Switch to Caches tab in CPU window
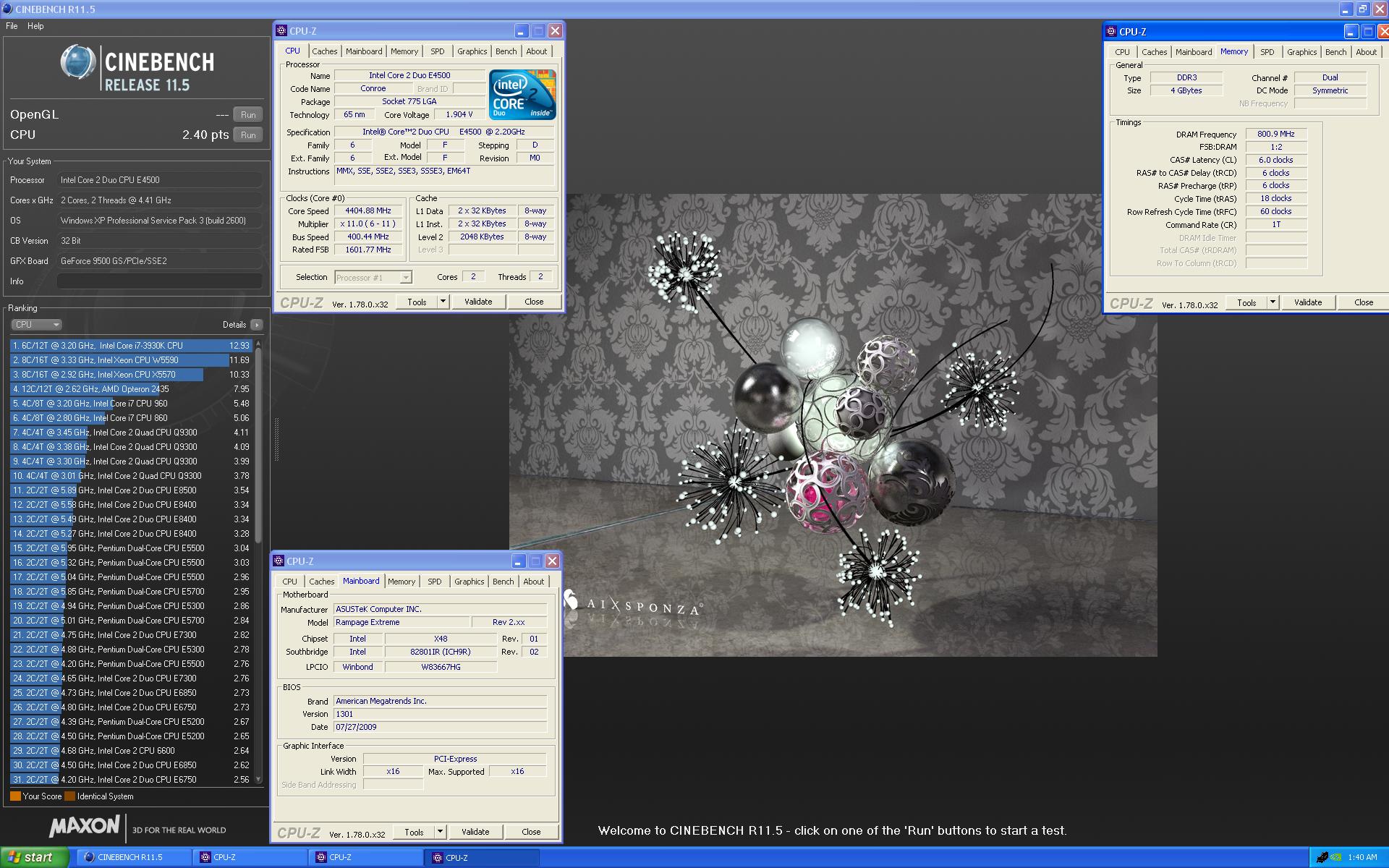This screenshot has height=868, width=1389. (x=324, y=51)
